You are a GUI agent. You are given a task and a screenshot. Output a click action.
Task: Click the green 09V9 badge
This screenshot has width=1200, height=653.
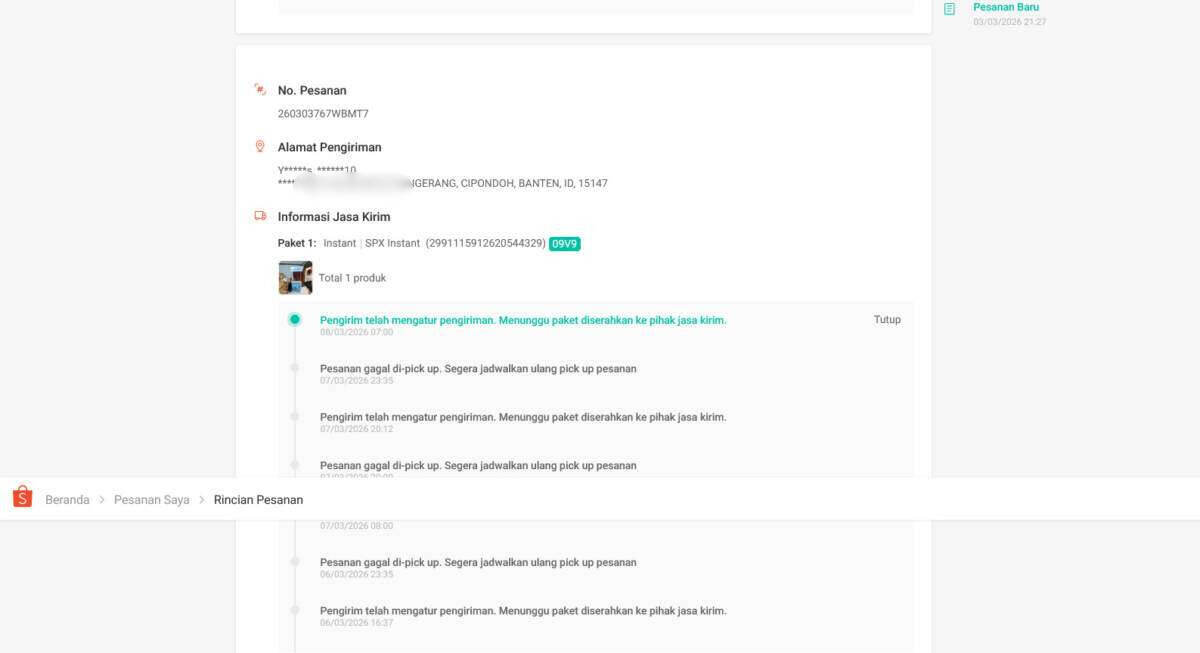tap(565, 244)
